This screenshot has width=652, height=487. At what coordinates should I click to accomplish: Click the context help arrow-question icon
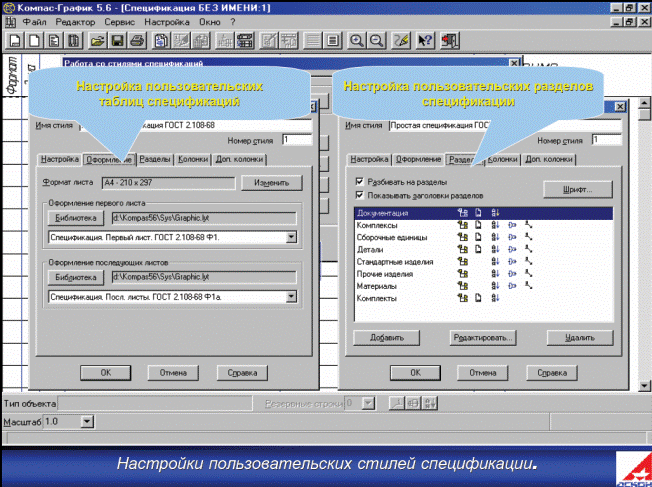425,41
